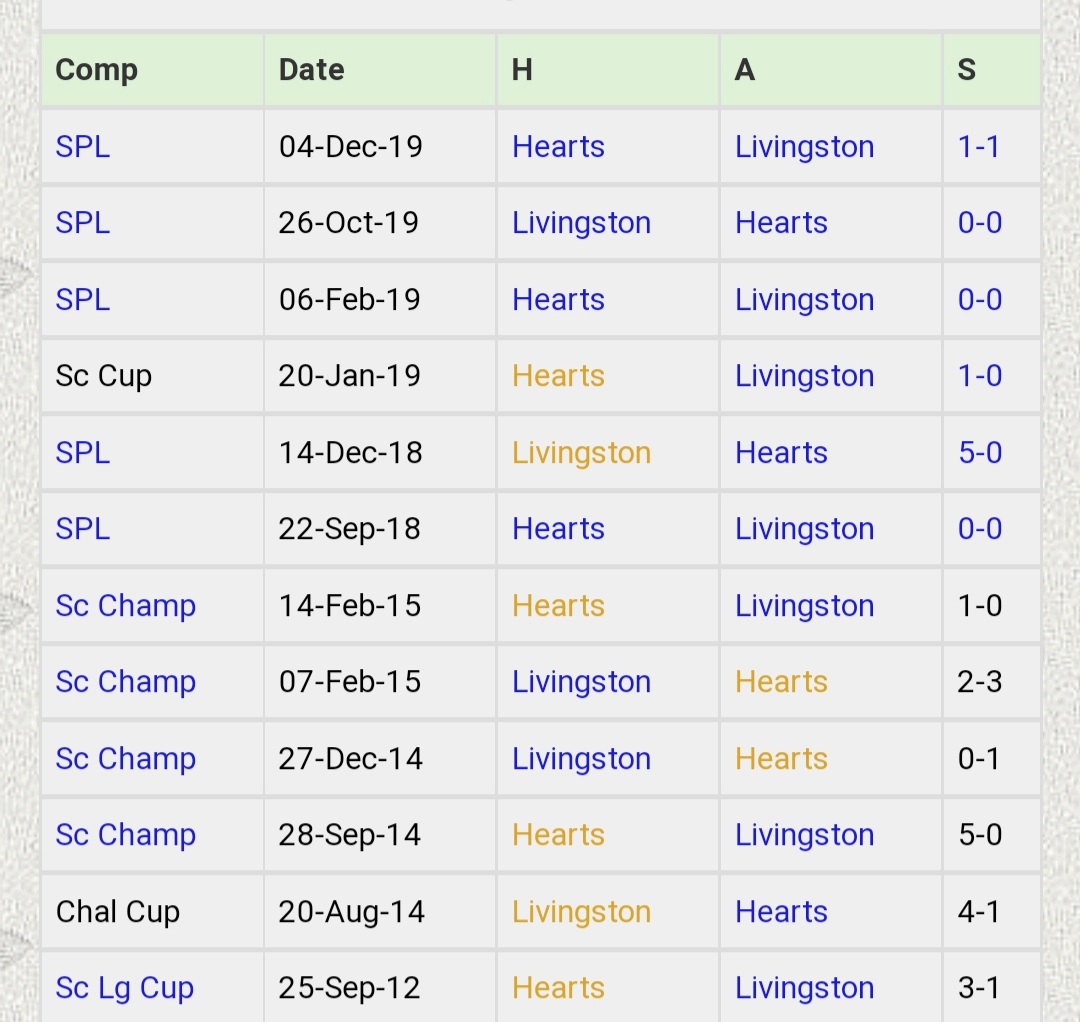Viewport: 1080px width, 1022px height.
Task: Select Livingston away team on 06-Feb-19
Action: [x=804, y=300]
